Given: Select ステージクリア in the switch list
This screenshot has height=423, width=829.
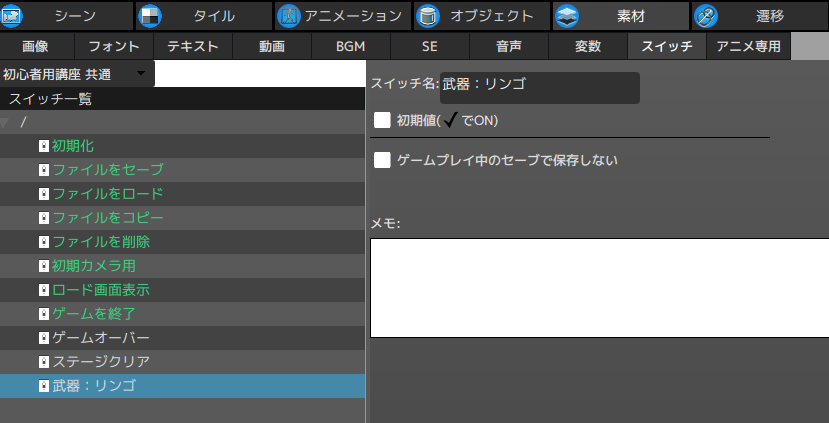Looking at the screenshot, I should click(182, 362).
